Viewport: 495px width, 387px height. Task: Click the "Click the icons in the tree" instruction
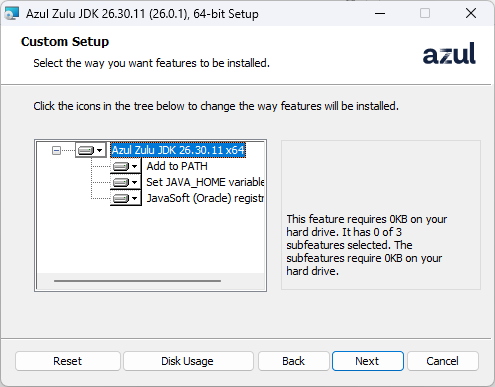pyautogui.click(x=216, y=106)
